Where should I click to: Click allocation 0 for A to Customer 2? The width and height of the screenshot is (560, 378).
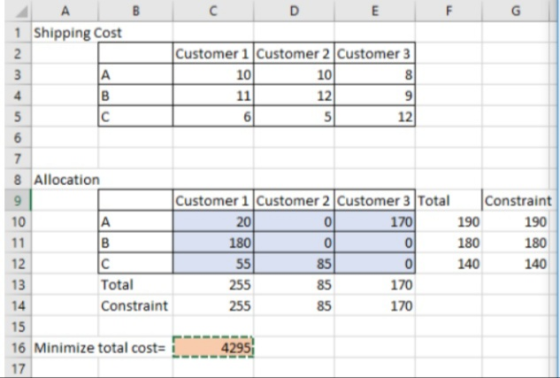click(294, 222)
